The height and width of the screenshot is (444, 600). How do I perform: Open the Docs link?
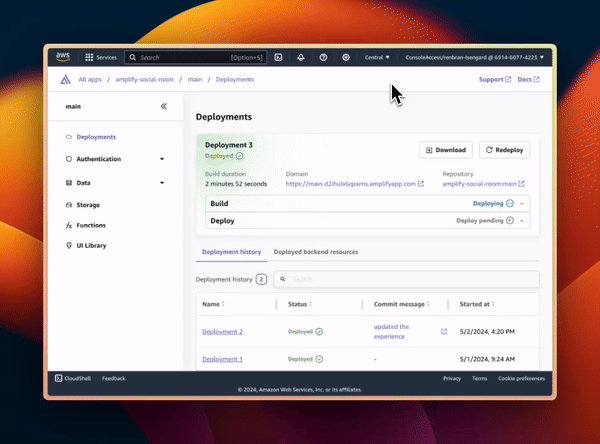click(528, 79)
